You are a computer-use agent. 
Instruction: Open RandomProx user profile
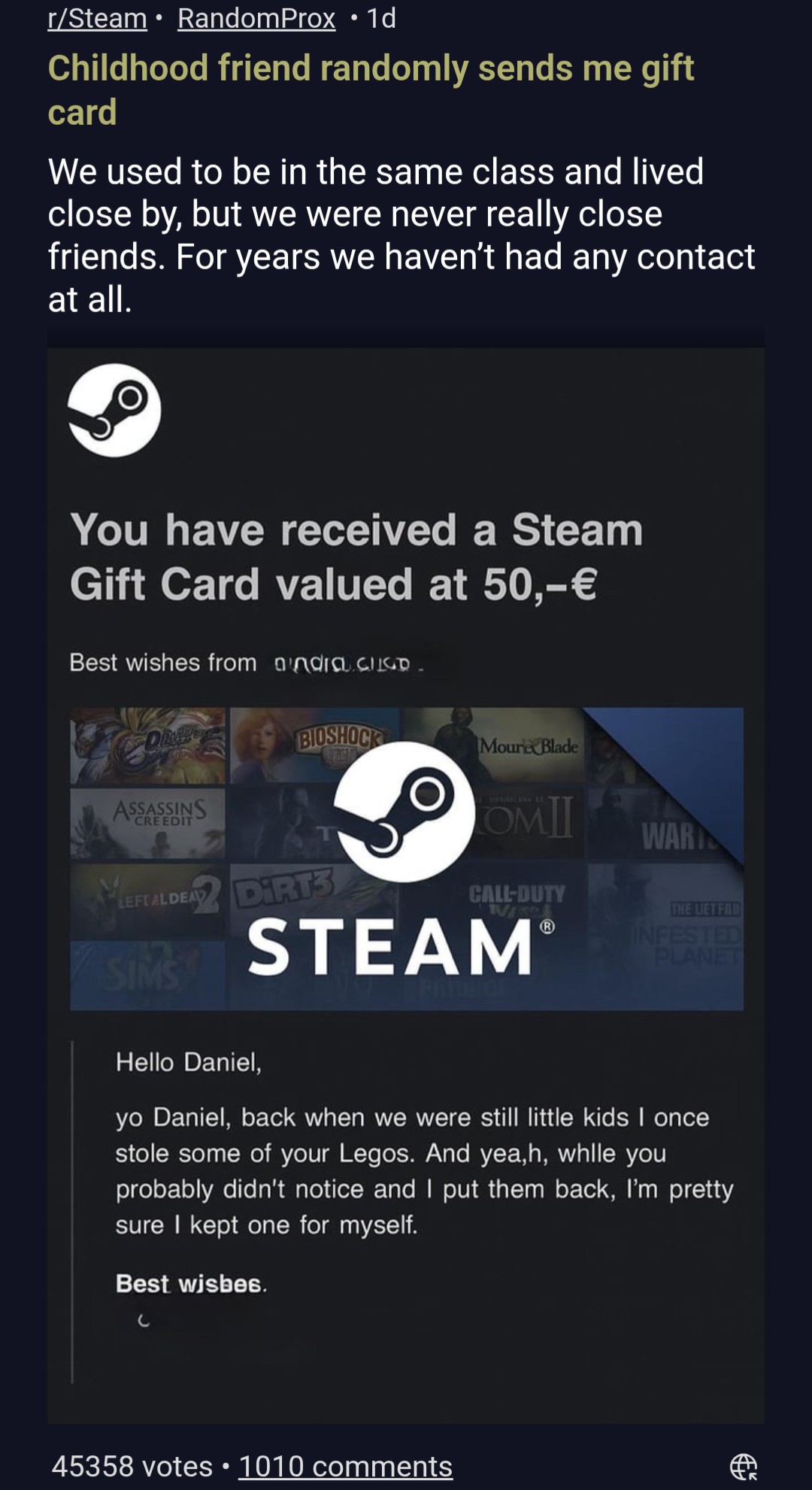pyautogui.click(x=256, y=17)
